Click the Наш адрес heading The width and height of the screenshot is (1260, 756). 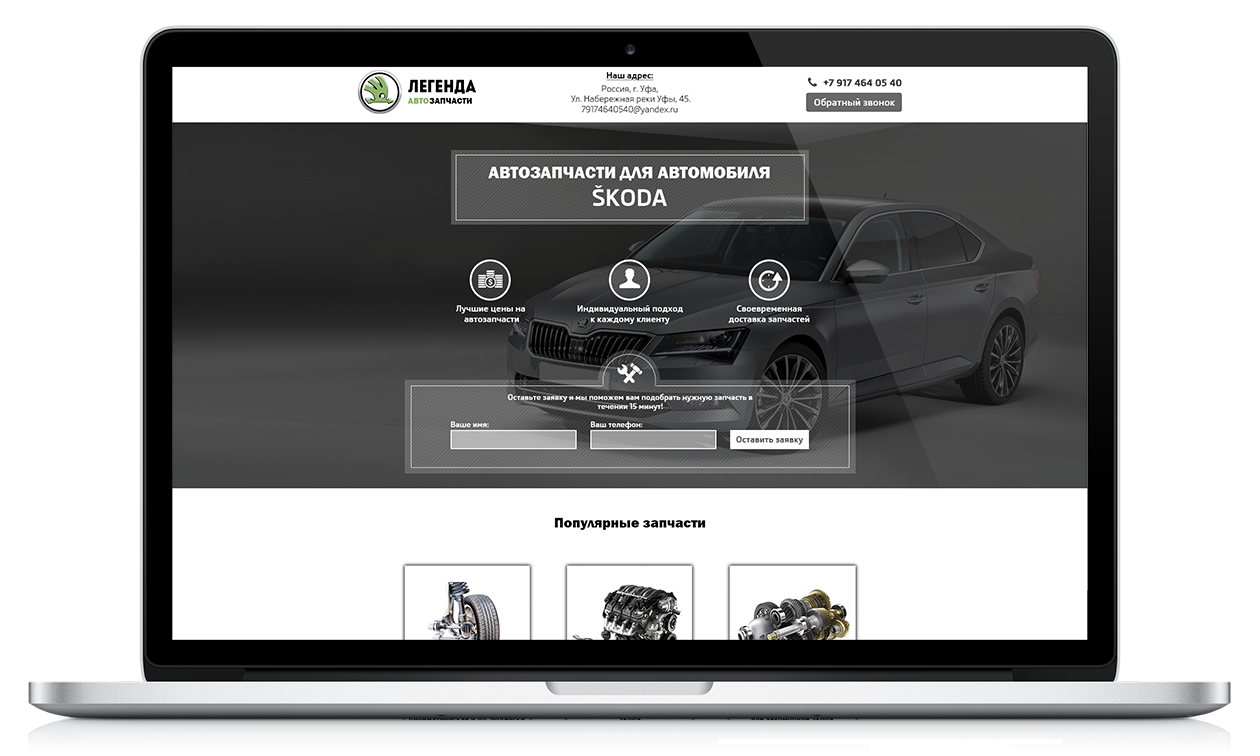coord(630,76)
